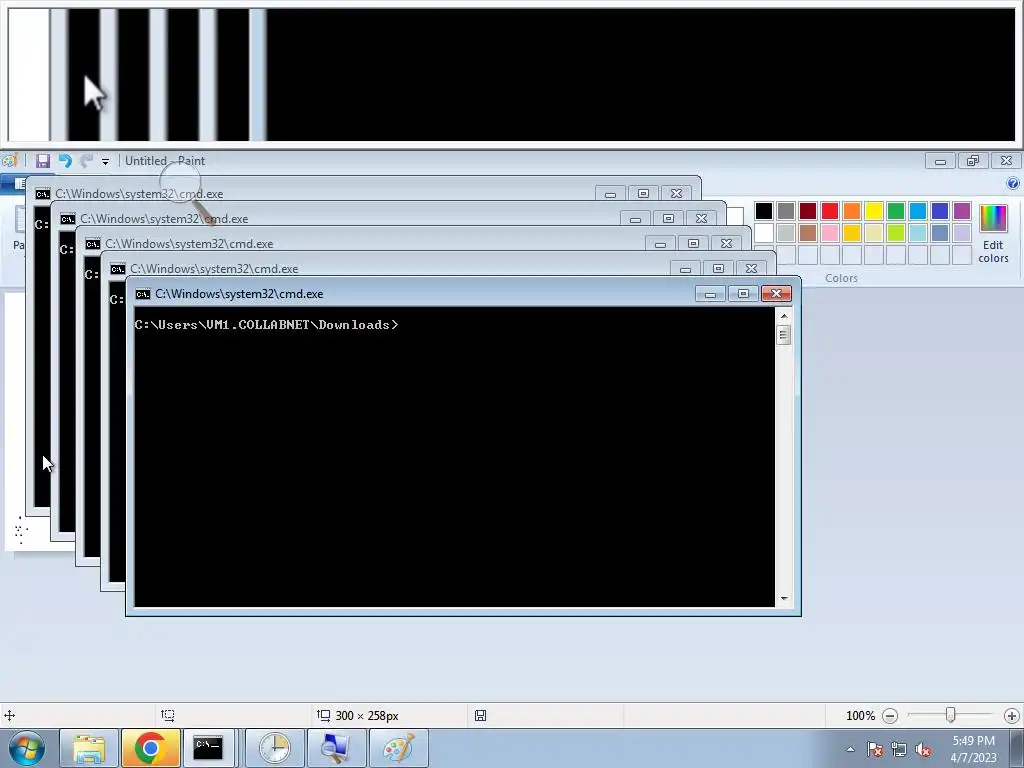Viewport: 1024px width, 768px height.
Task: Pick the indigo color swatch
Action: coord(940,211)
